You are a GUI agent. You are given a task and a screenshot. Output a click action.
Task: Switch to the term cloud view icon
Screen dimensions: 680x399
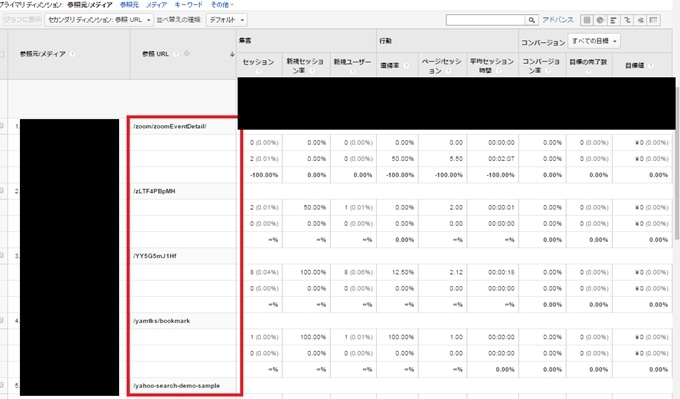(x=641, y=20)
